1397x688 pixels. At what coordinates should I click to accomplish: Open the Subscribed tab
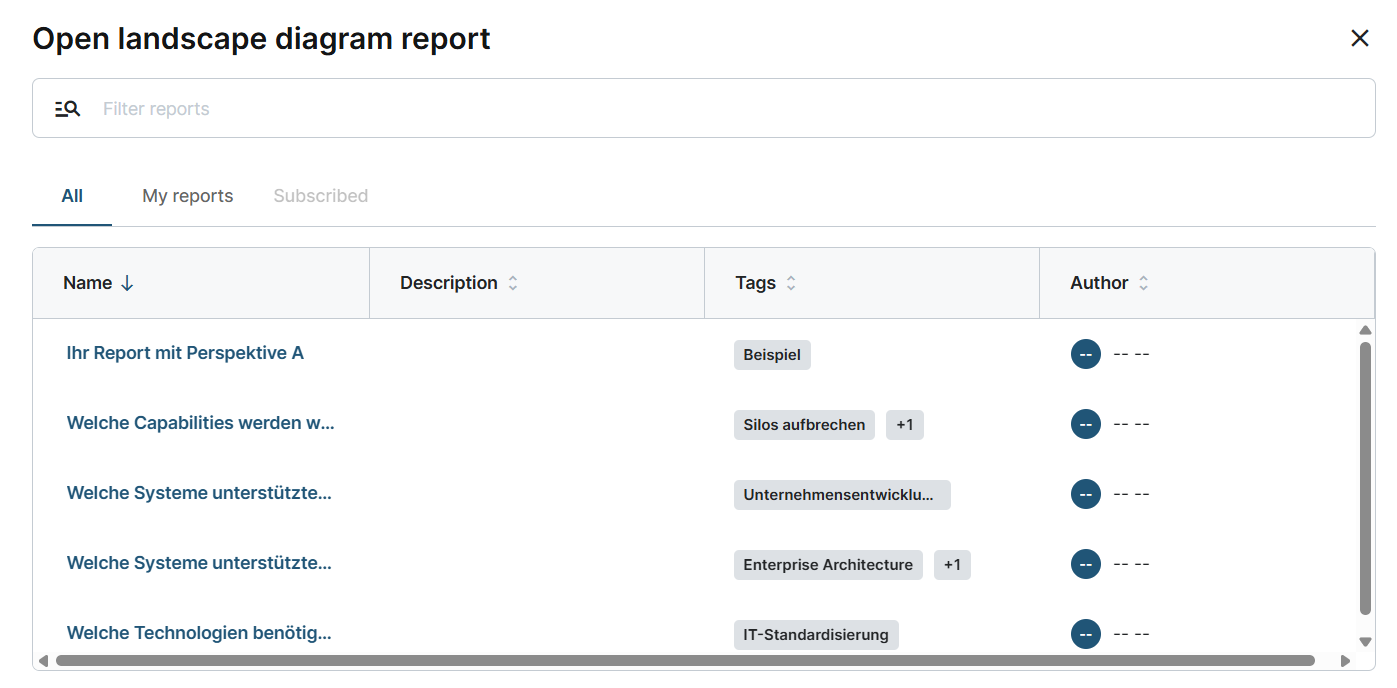(x=320, y=196)
